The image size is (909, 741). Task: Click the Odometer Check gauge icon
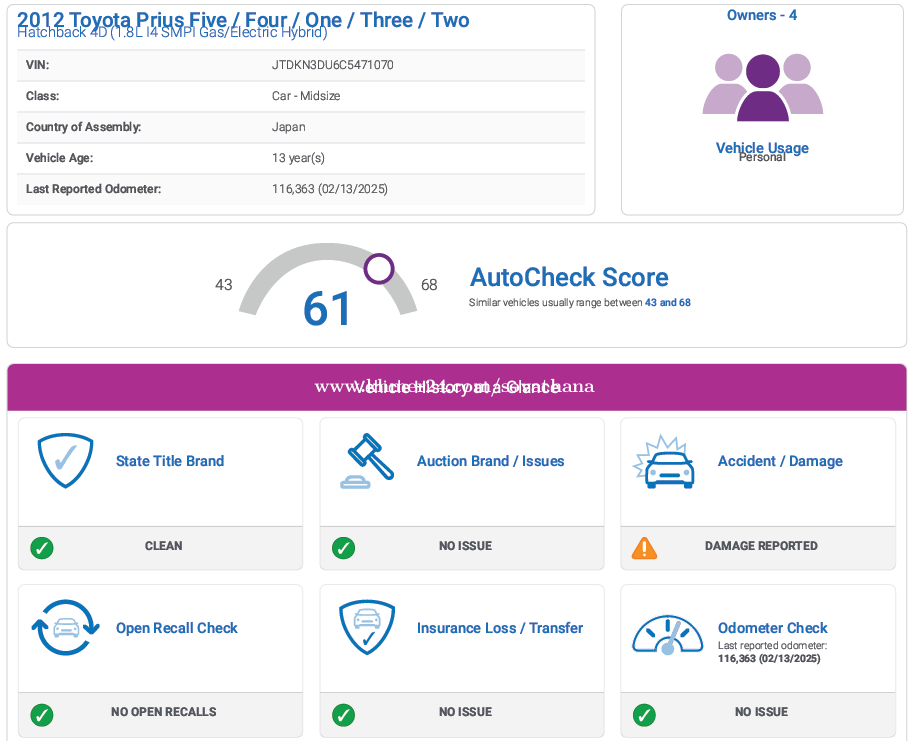coord(667,634)
